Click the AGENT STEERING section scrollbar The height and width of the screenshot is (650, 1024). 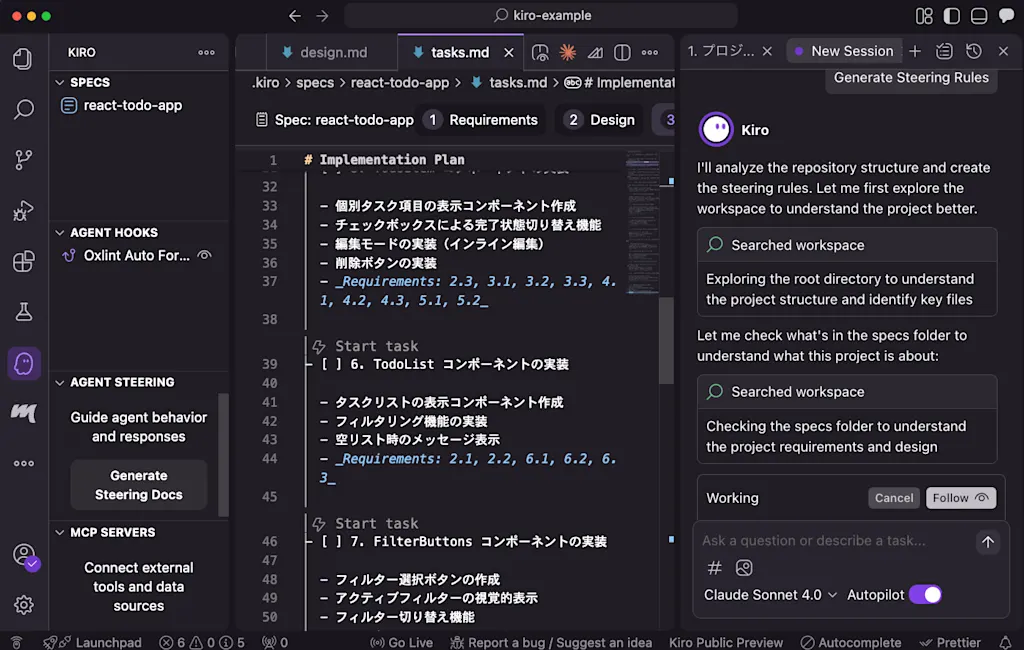[224, 454]
